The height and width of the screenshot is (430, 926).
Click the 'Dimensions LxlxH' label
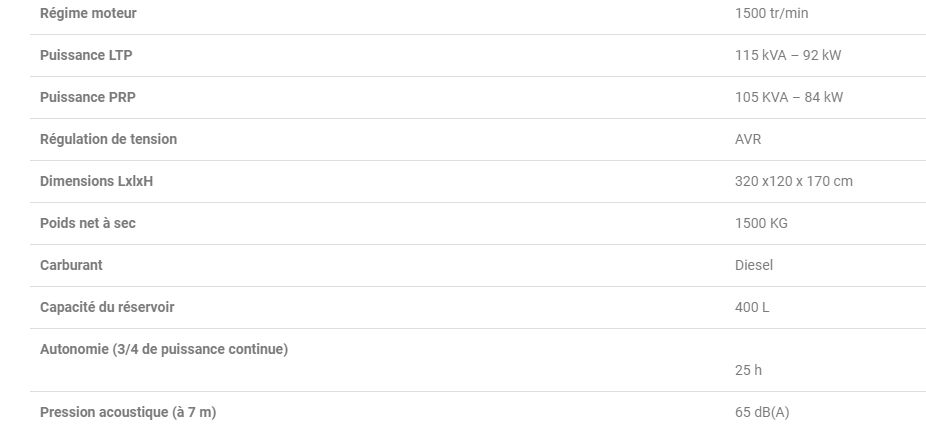pos(96,181)
